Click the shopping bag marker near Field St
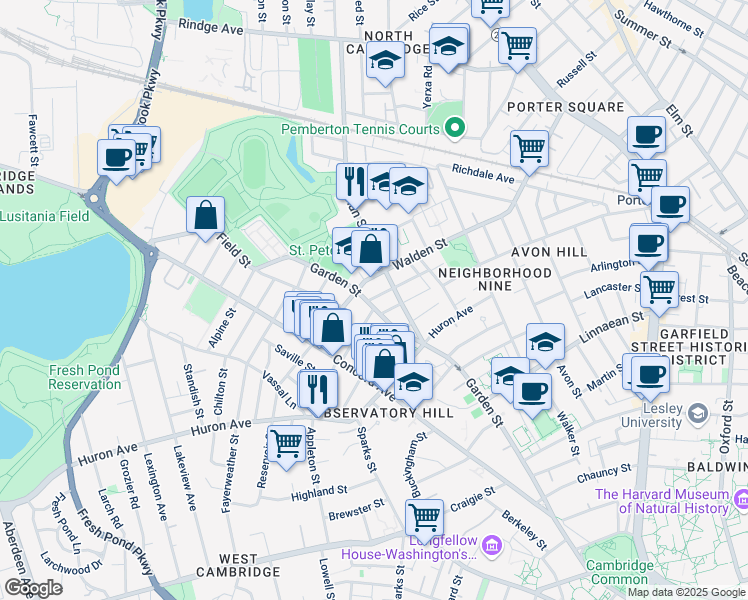The width and height of the screenshot is (748, 600). click(205, 218)
